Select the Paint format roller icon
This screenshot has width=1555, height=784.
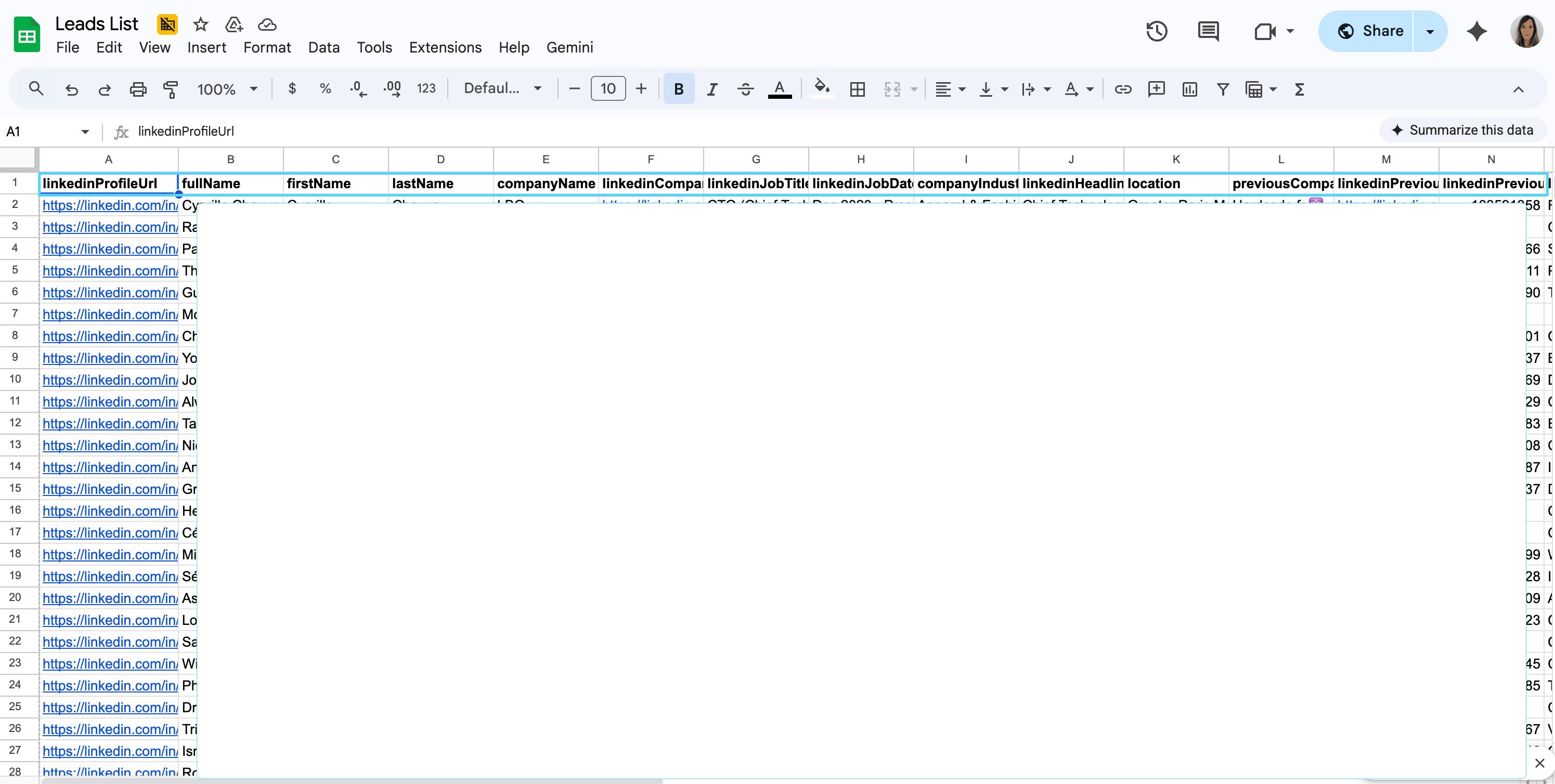click(171, 89)
